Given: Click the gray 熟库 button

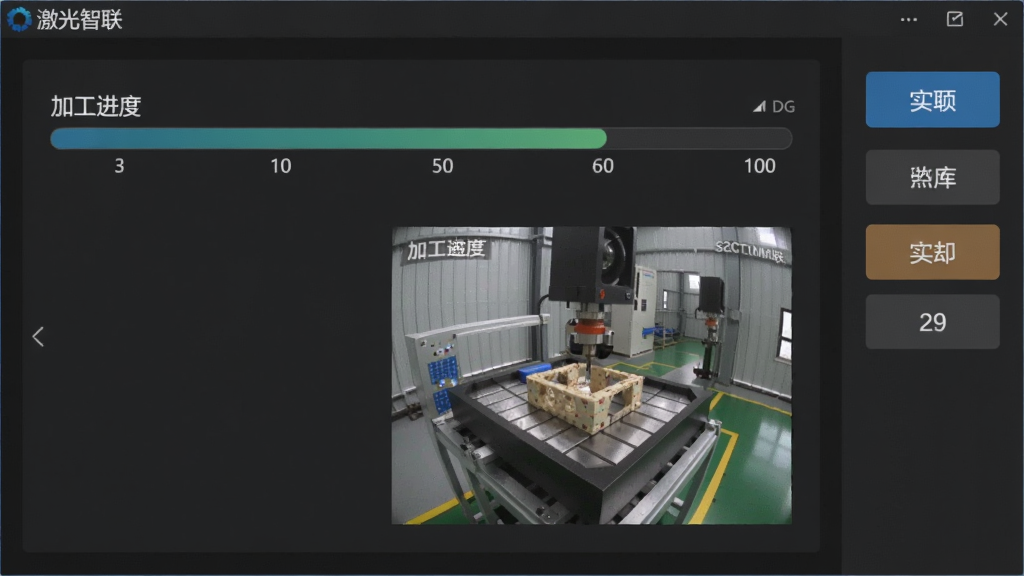Looking at the screenshot, I should [x=932, y=177].
